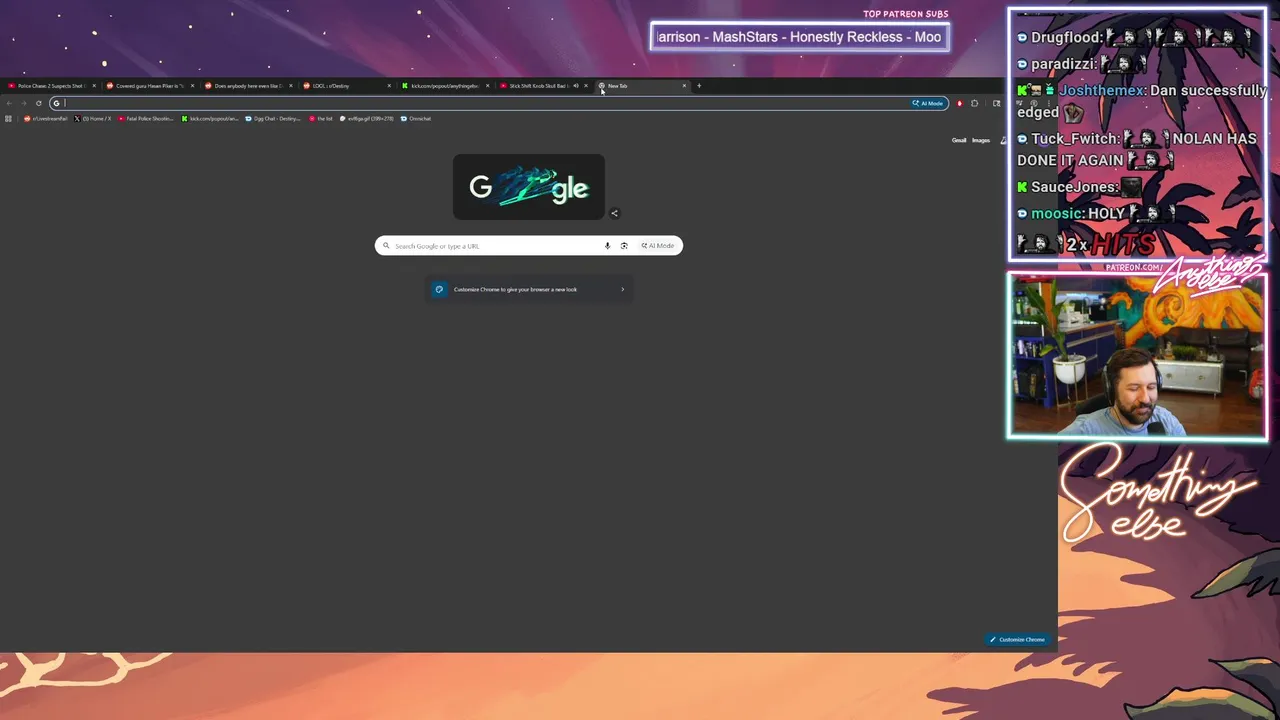Open the "the list" bookmark
1280x720 pixels.
pos(321,119)
